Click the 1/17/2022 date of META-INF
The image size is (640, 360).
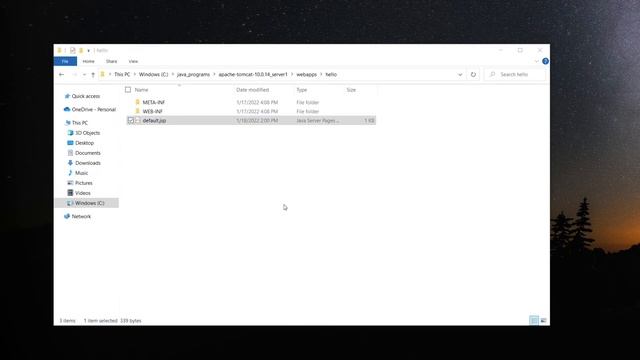(257, 102)
